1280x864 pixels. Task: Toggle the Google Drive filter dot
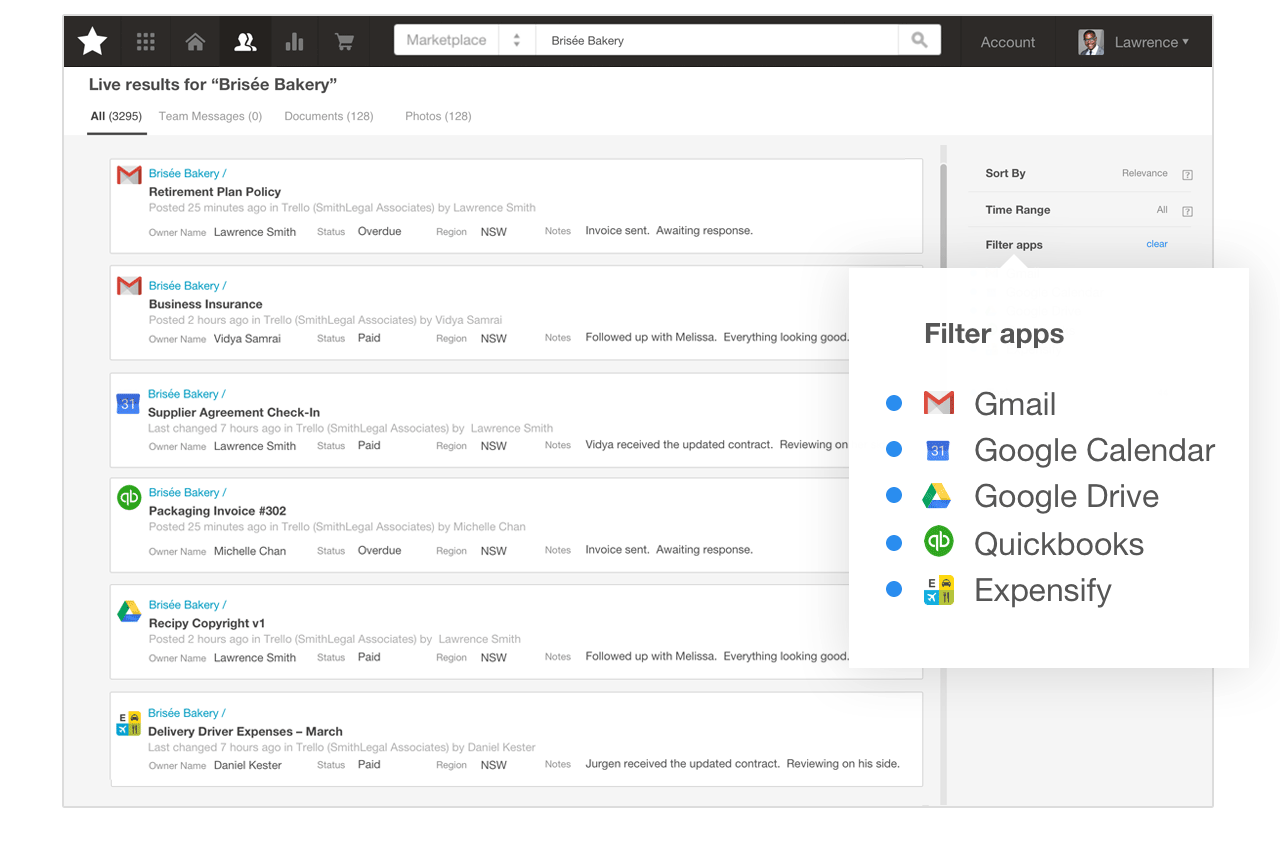[894, 496]
